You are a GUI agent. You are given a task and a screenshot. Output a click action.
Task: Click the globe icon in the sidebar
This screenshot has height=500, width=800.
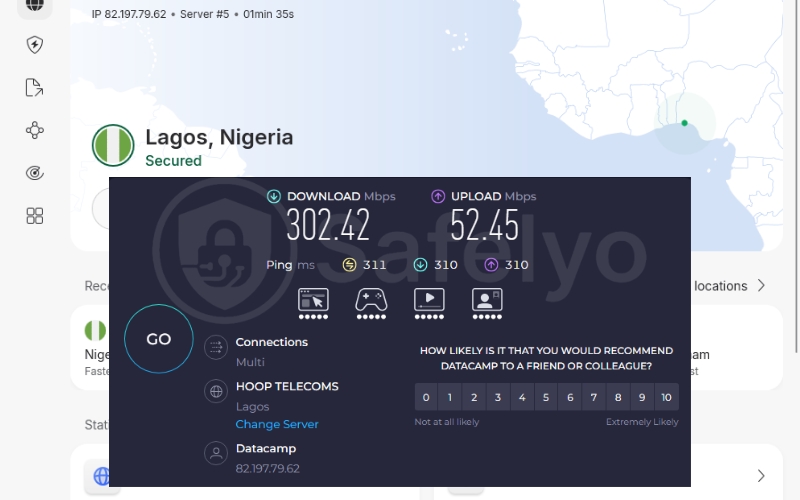[x=35, y=5]
